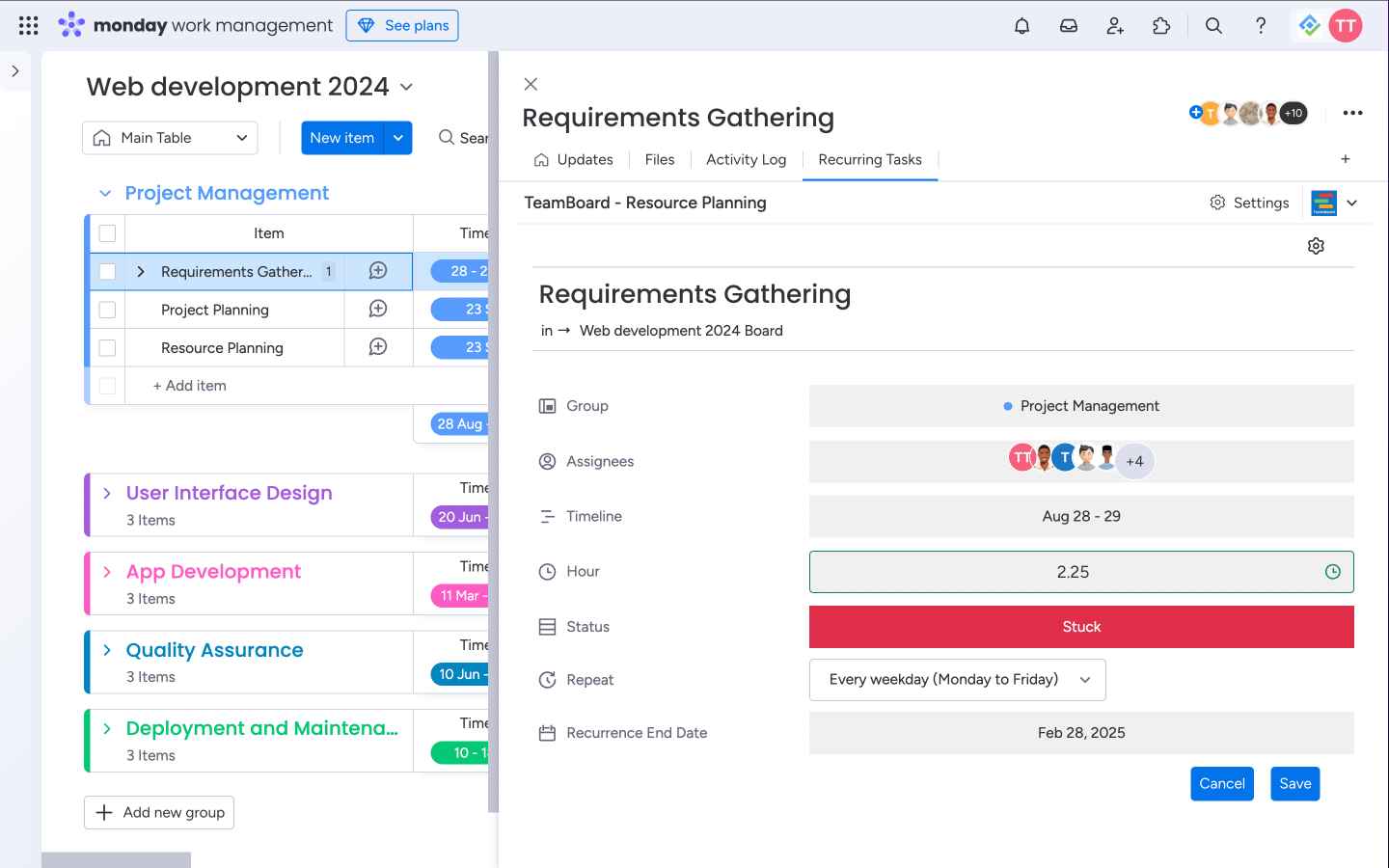Image resolution: width=1389 pixels, height=868 pixels.
Task: Click the gear icon above item details
Action: pyautogui.click(x=1316, y=246)
